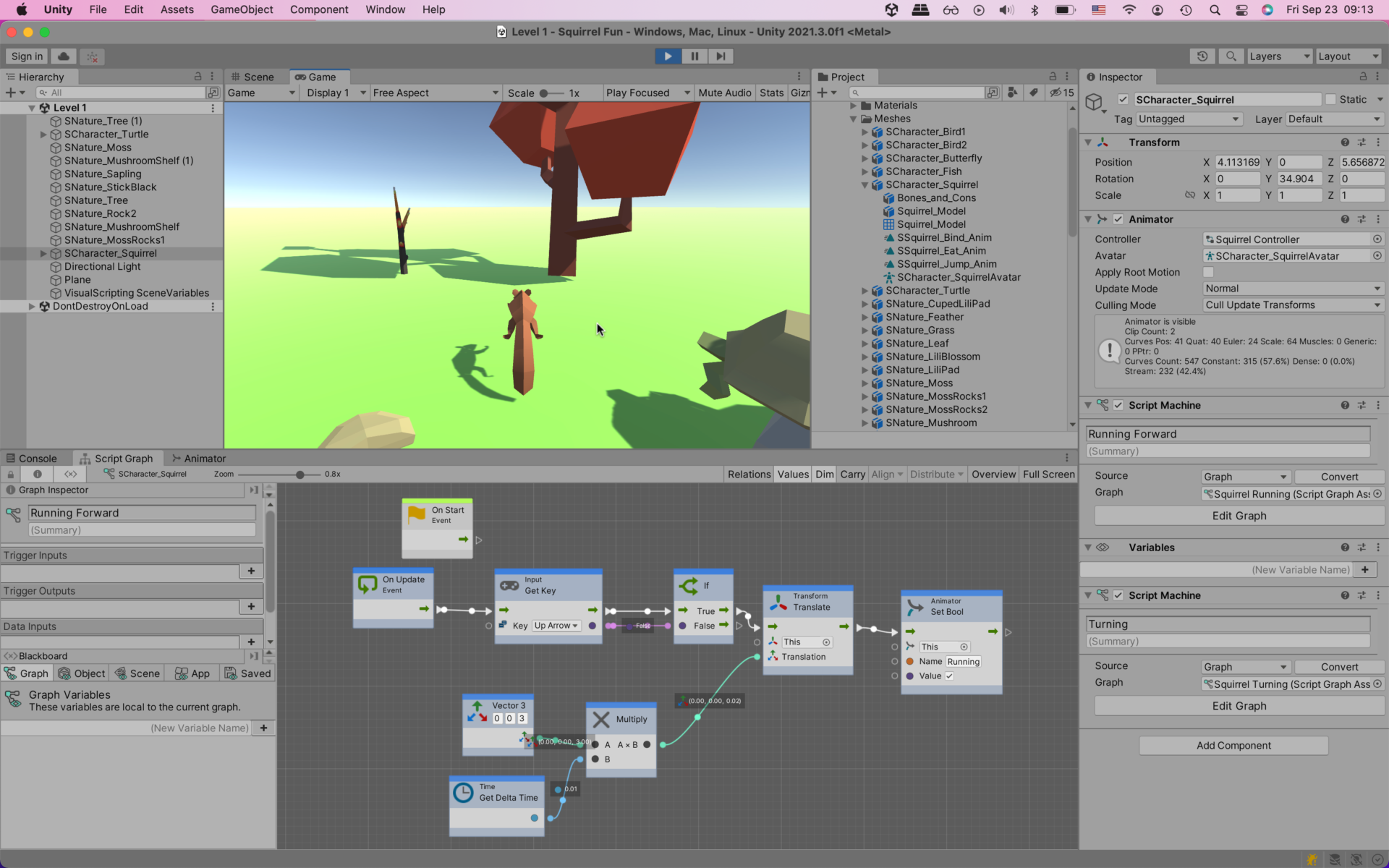1389x868 pixels.
Task: Open the create (+) icon in Hierarchy
Action: (x=11, y=92)
